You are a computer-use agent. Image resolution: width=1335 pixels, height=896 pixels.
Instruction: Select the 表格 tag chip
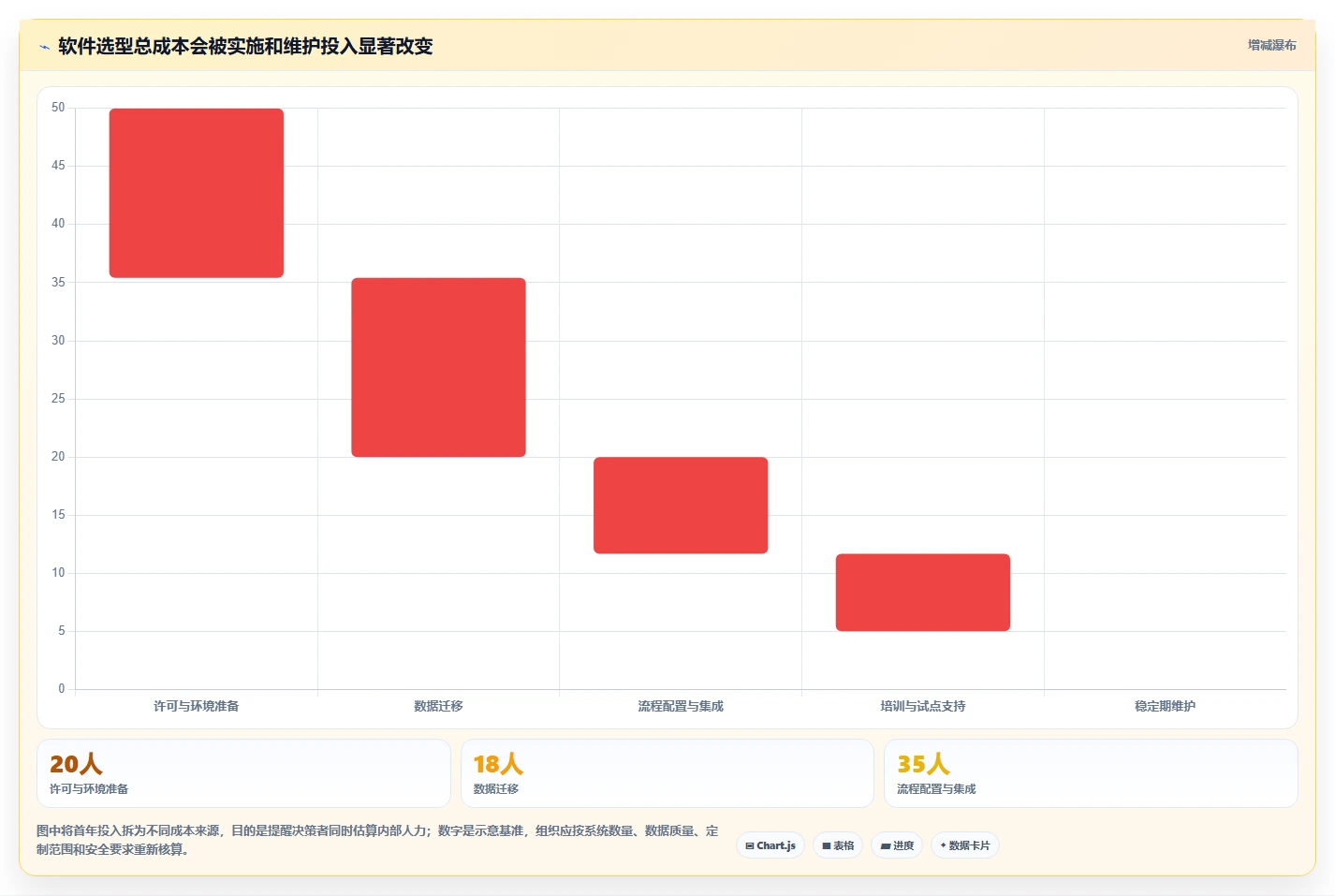tap(838, 845)
